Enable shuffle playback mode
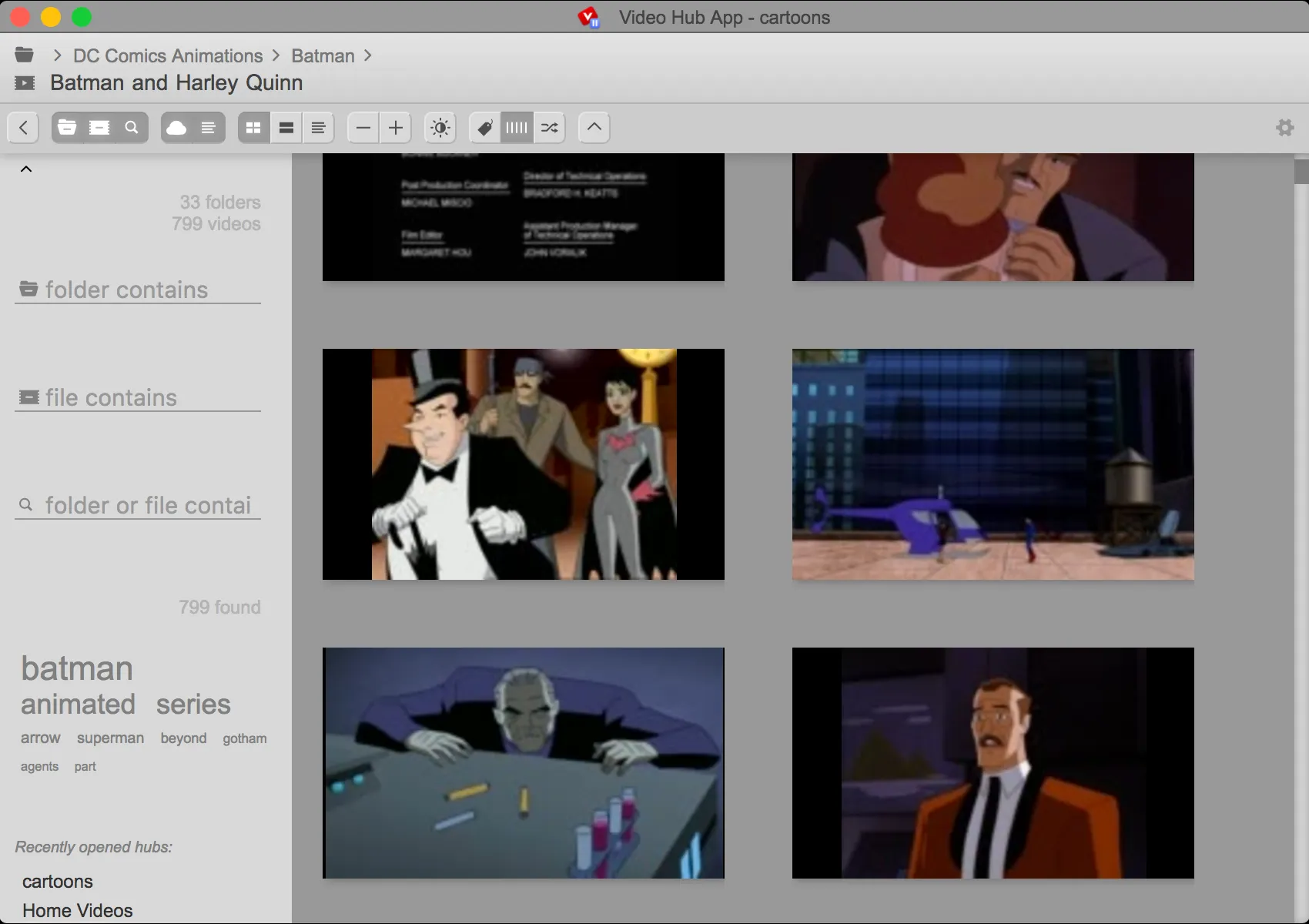 (x=548, y=127)
